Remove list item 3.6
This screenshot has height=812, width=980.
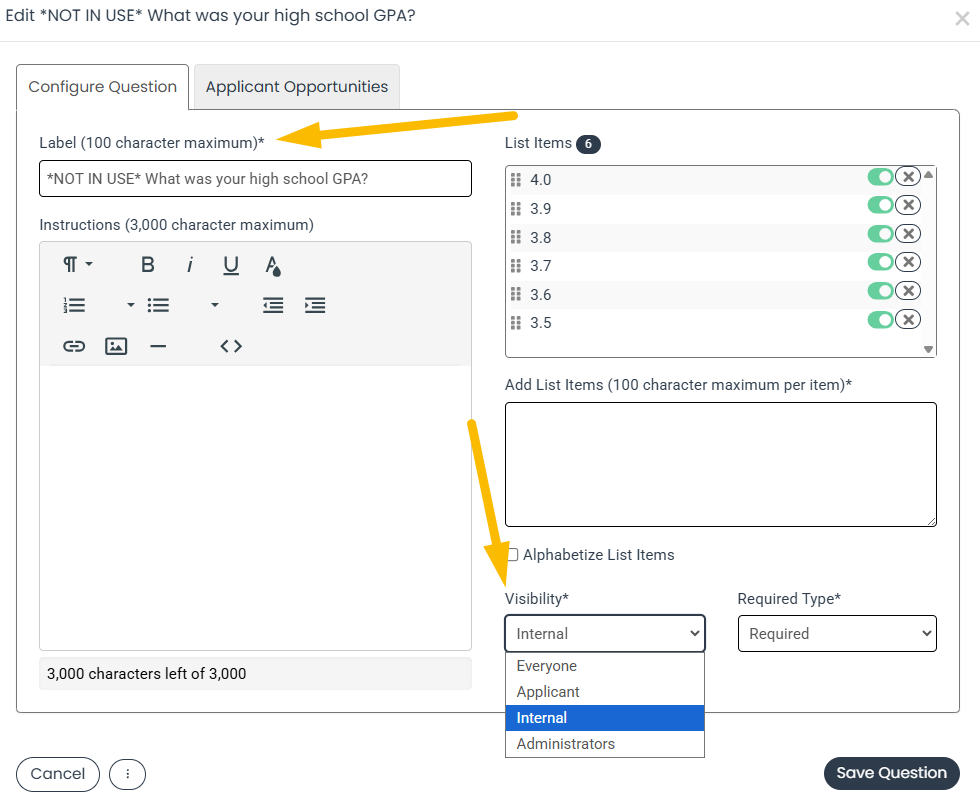(908, 291)
